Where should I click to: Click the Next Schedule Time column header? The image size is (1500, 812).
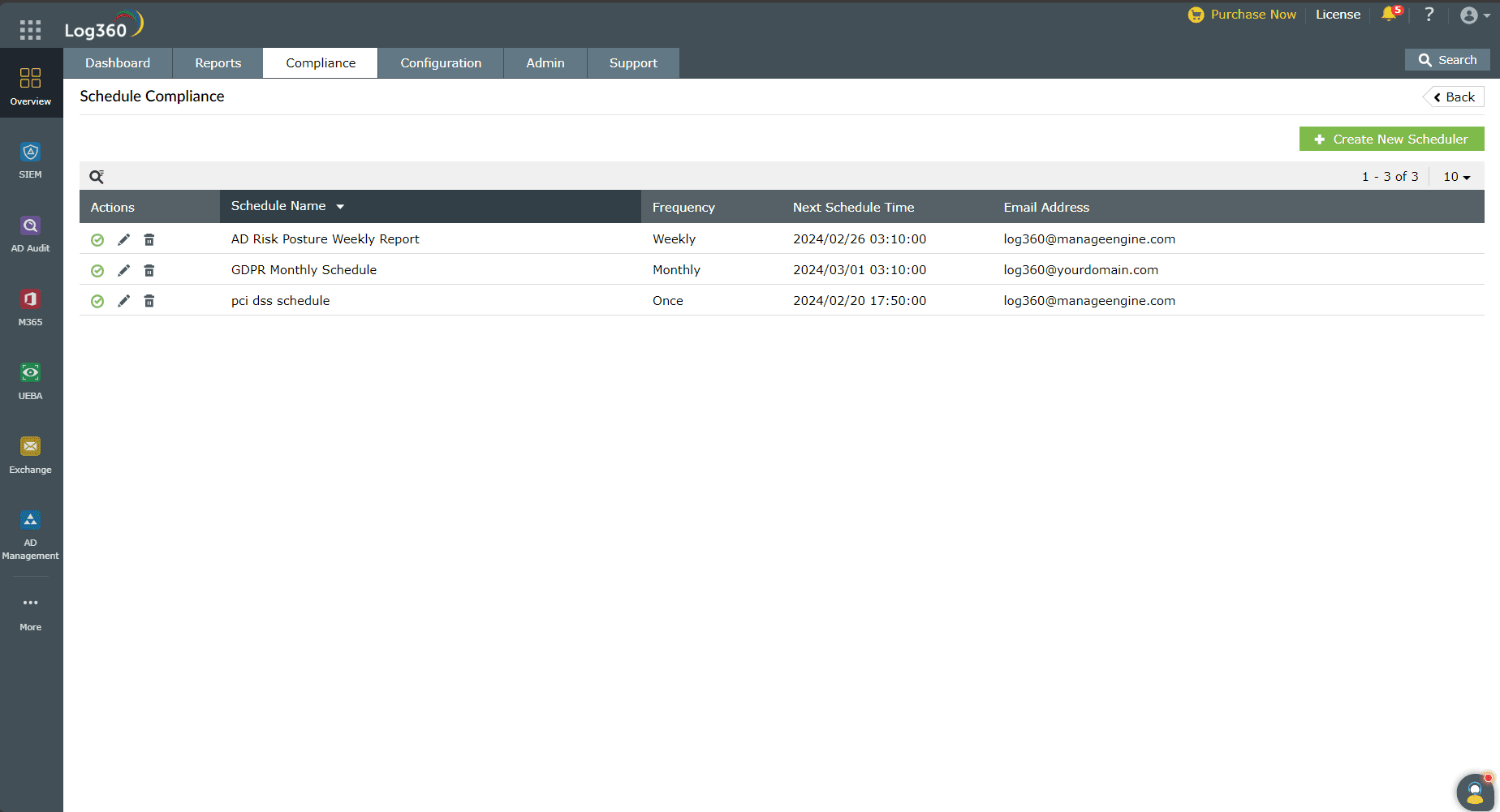(853, 207)
